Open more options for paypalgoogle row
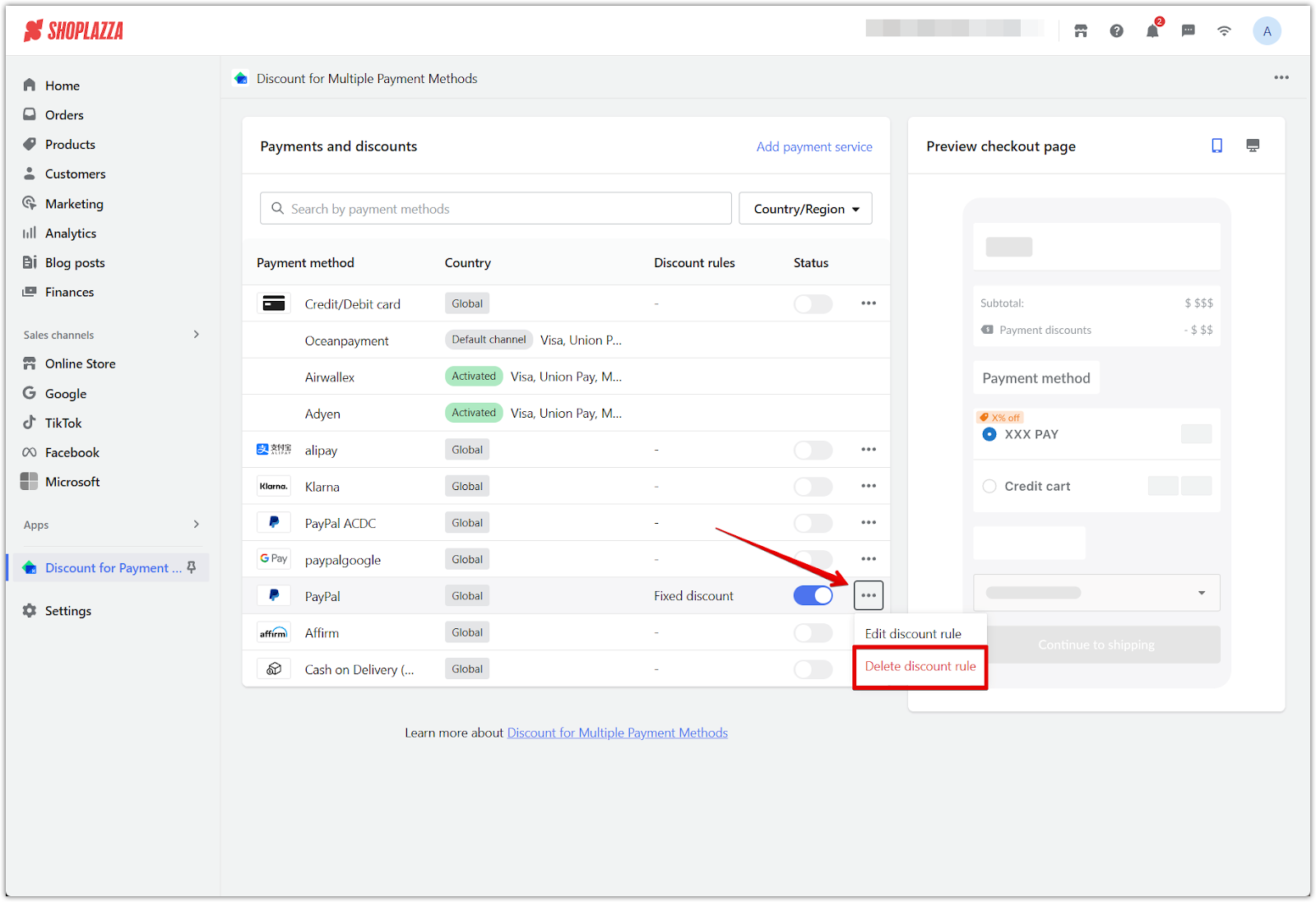 tap(869, 559)
